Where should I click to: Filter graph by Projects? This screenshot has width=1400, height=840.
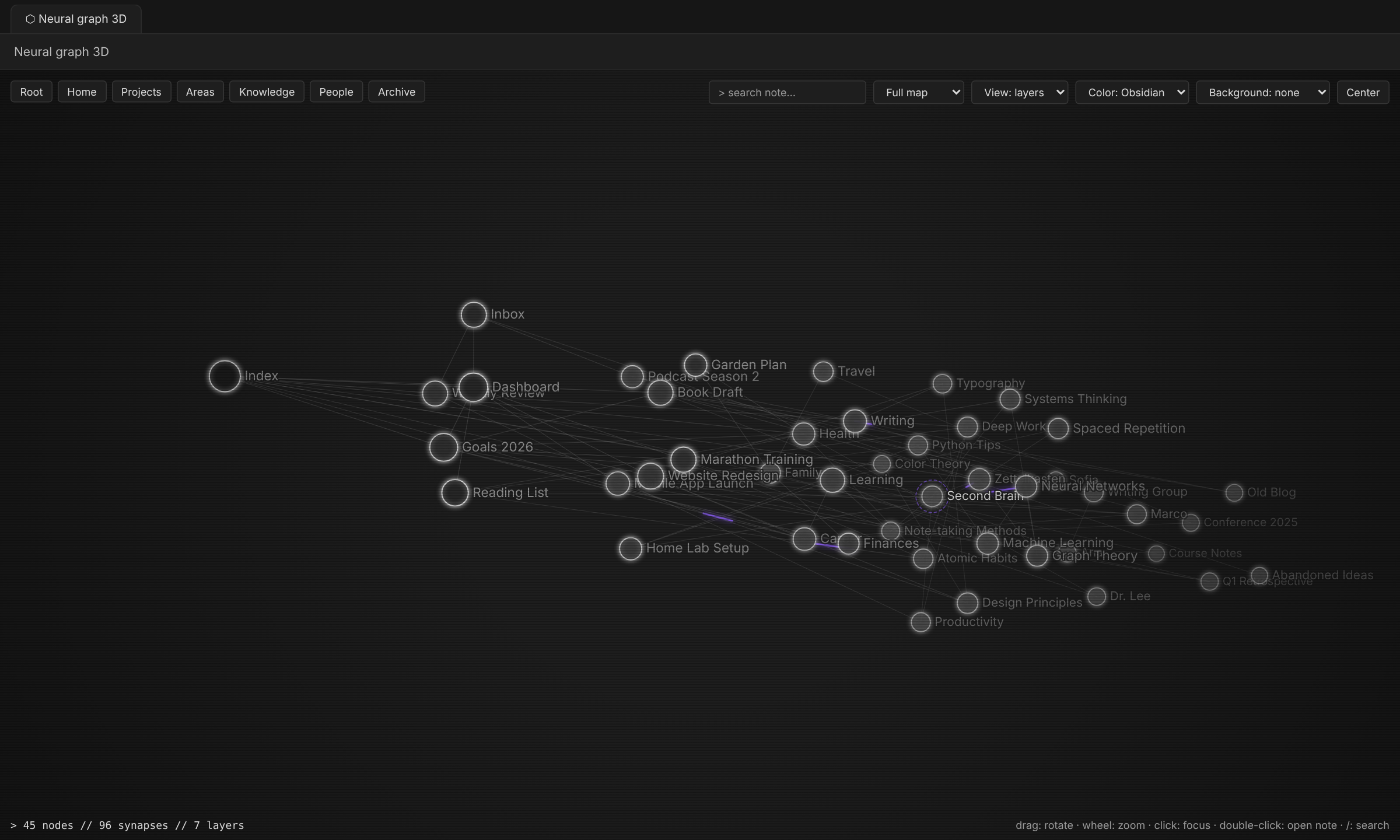141,92
